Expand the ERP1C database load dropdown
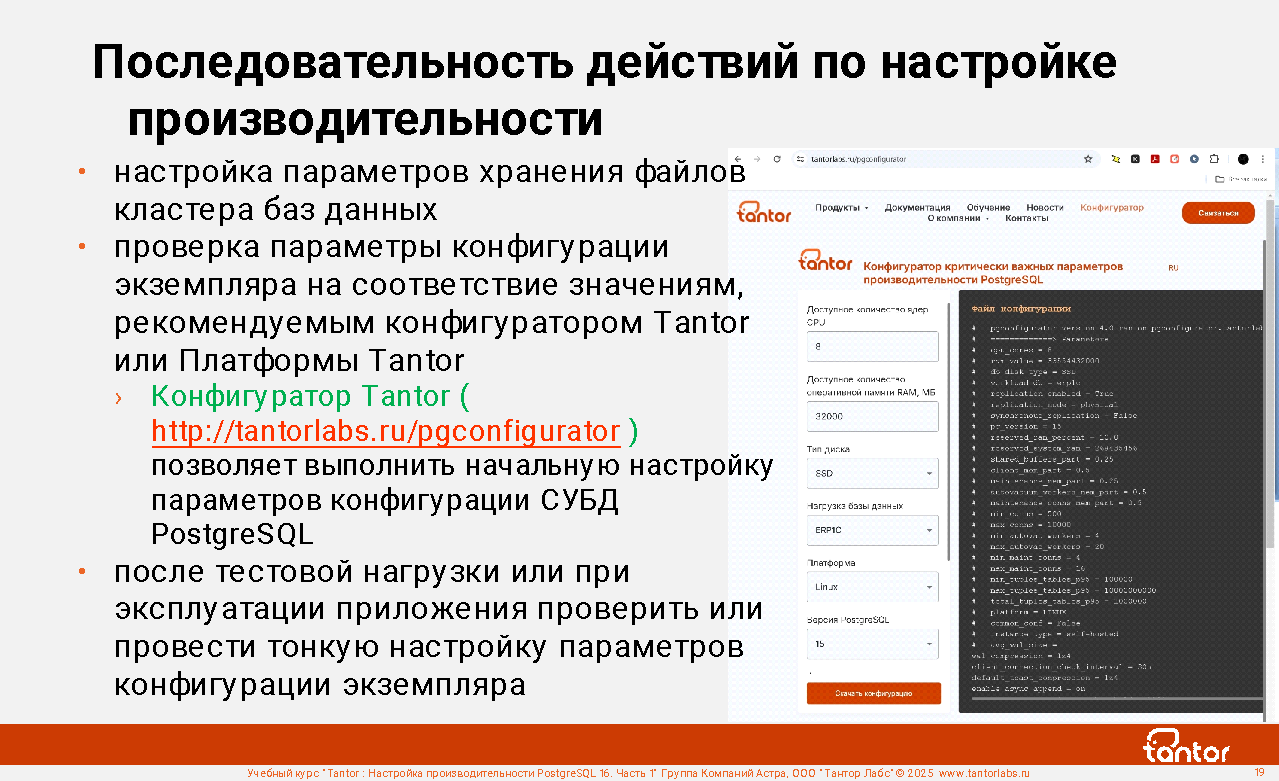The width and height of the screenshot is (1279, 781). (x=872, y=529)
